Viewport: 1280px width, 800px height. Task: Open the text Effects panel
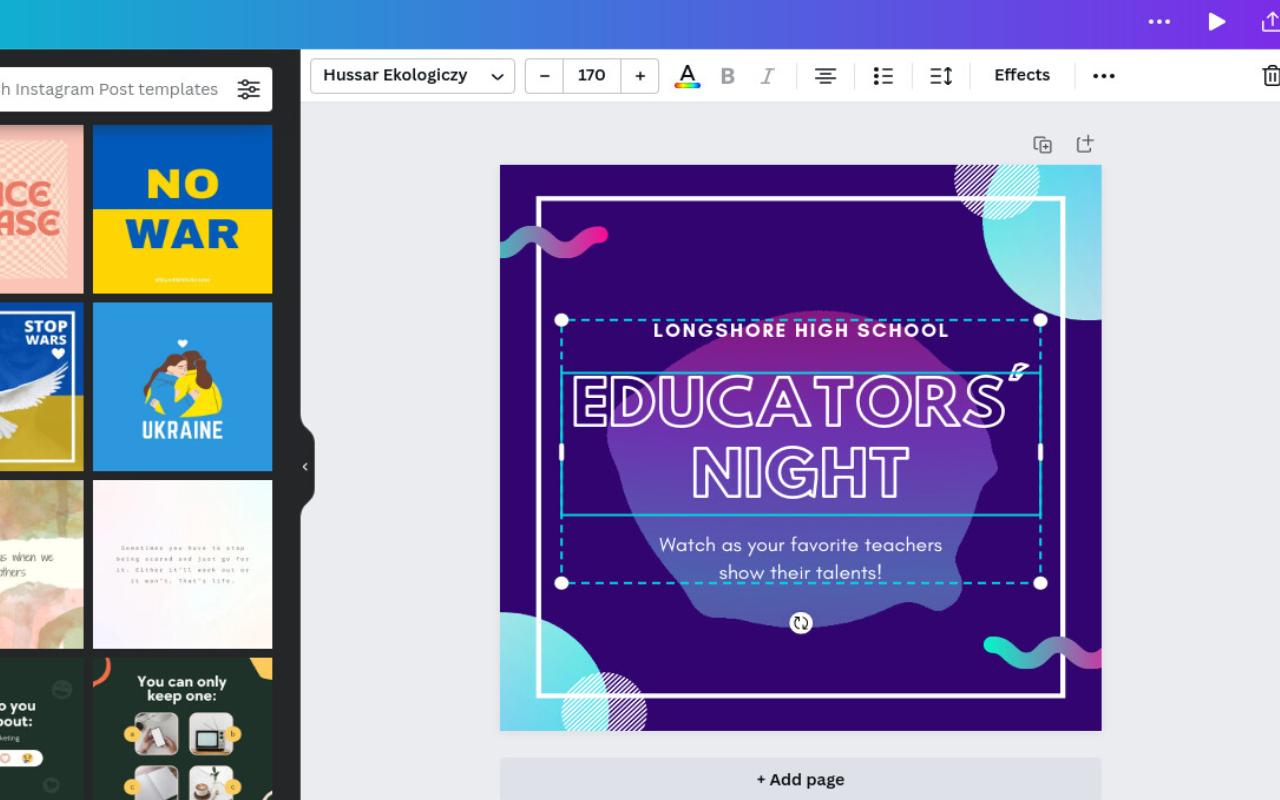1022,75
